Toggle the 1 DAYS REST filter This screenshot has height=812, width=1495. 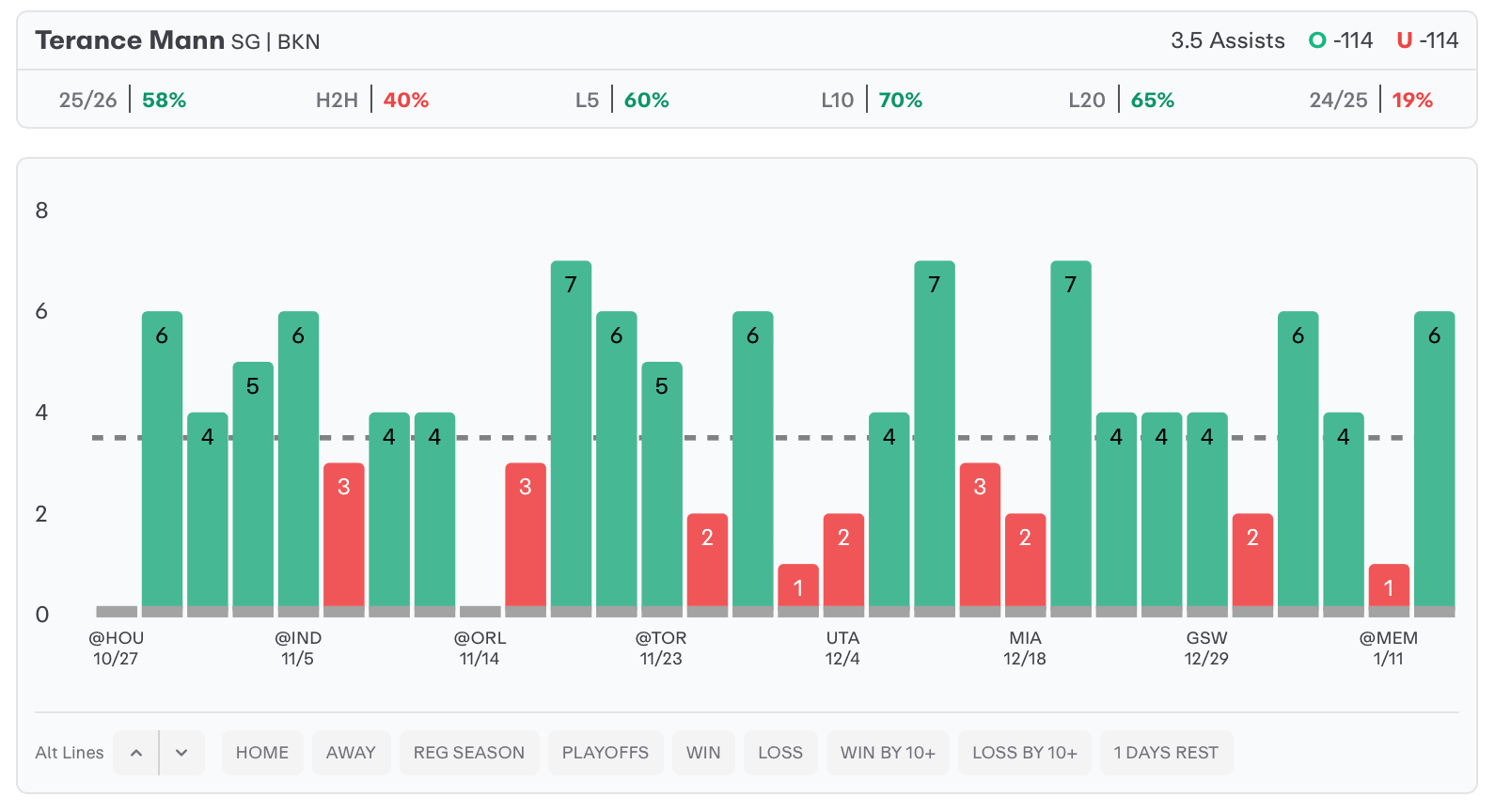[x=1166, y=753]
